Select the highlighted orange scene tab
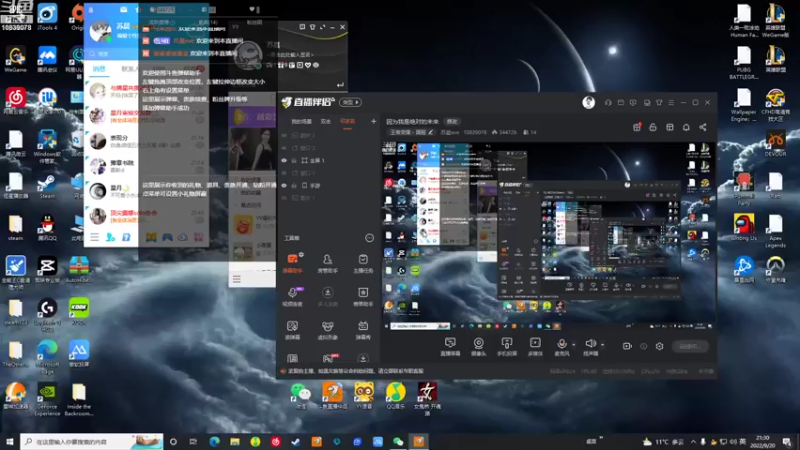The width and height of the screenshot is (800, 450). pos(347,121)
